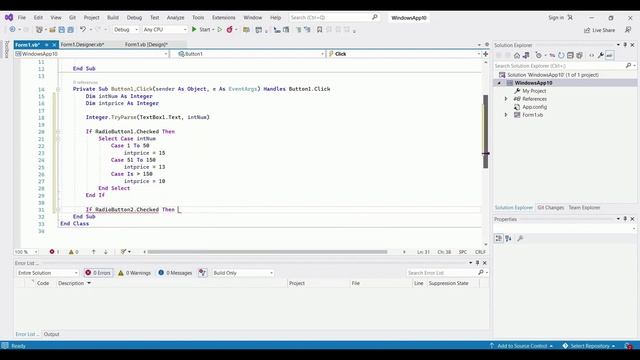Click the green Start debugging play icon
Screen dimensions: 640x360
194,29
